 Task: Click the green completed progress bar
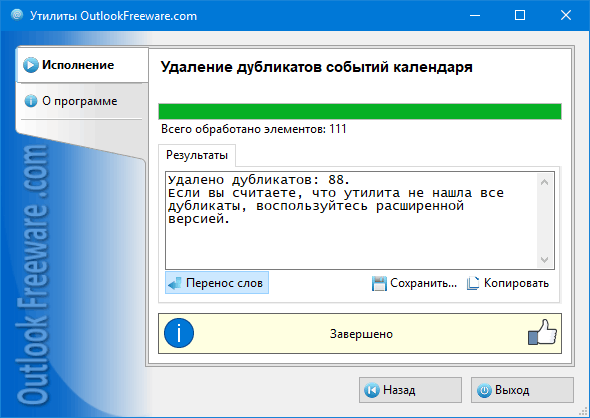pyautogui.click(x=360, y=111)
